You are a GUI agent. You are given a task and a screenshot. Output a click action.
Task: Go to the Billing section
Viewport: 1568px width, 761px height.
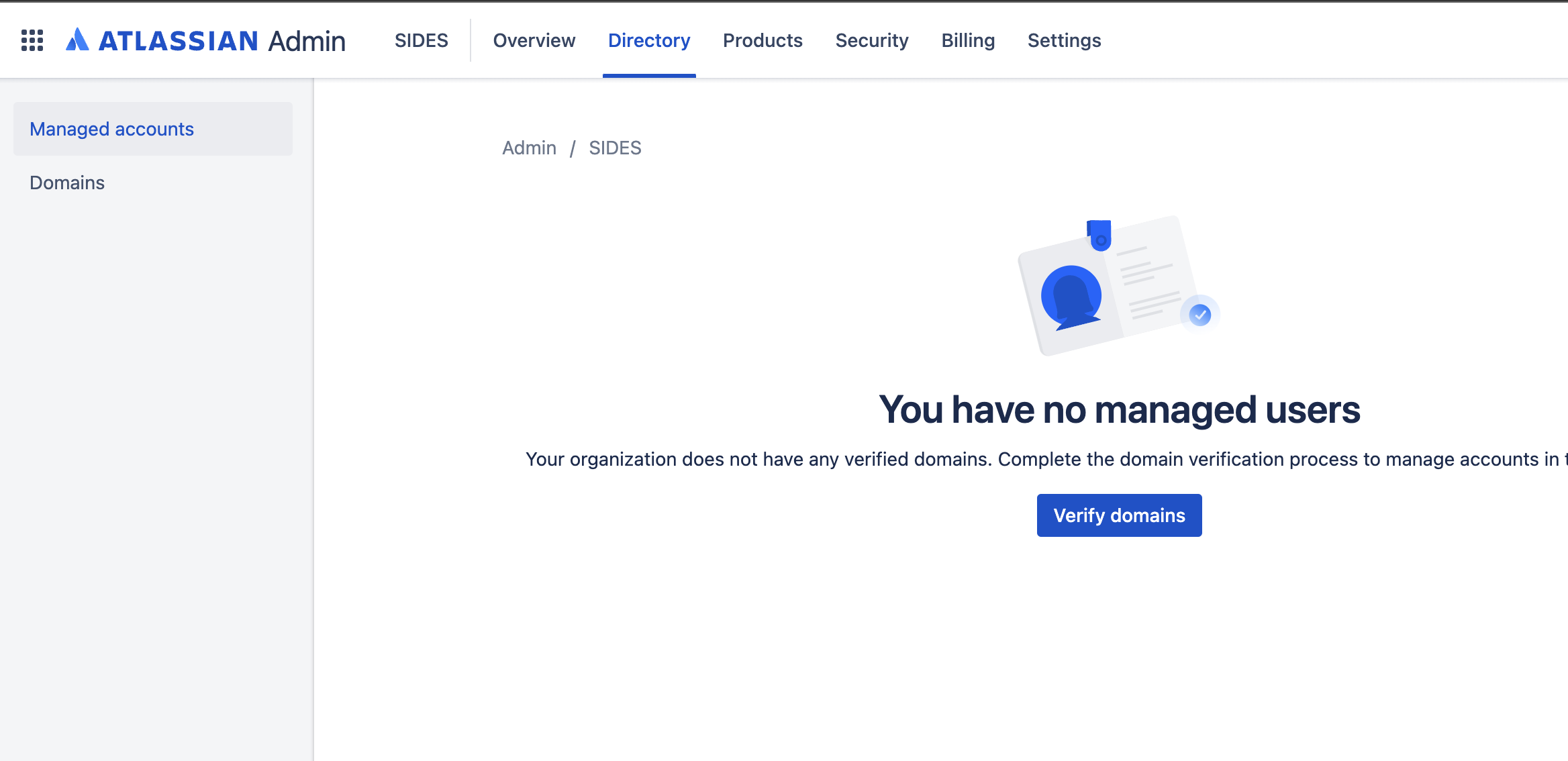tap(968, 40)
